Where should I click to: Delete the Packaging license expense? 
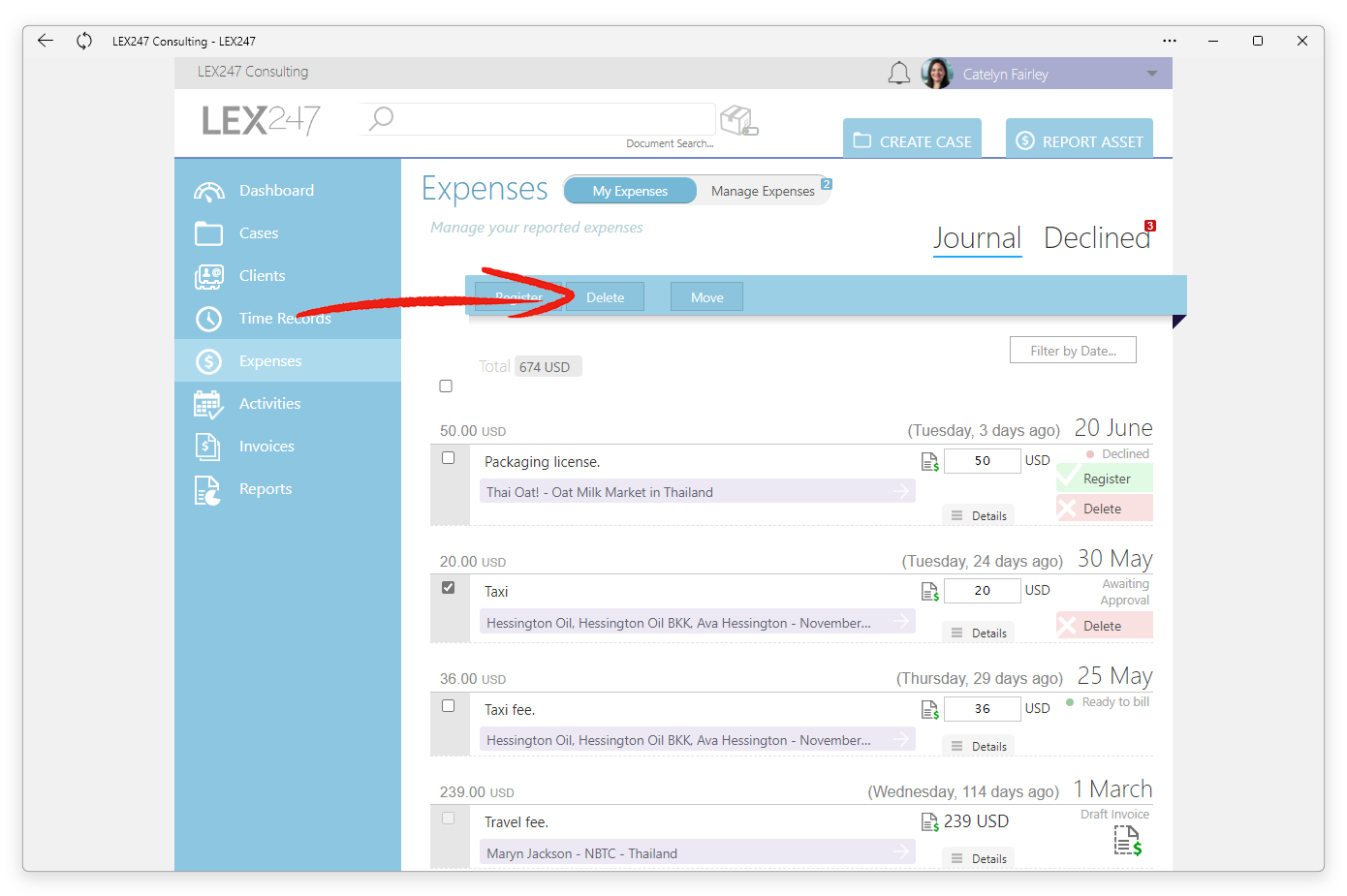(1105, 509)
